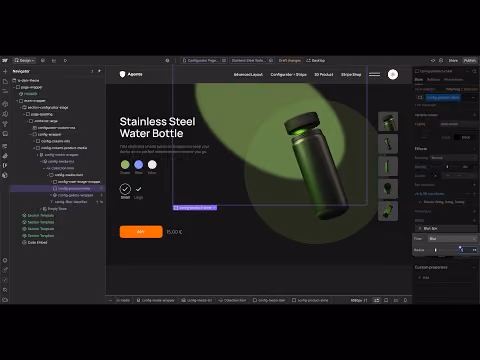The width and height of the screenshot is (480, 360).
Task: Open the Configurator + Stripe nav link
Action: (288, 74)
